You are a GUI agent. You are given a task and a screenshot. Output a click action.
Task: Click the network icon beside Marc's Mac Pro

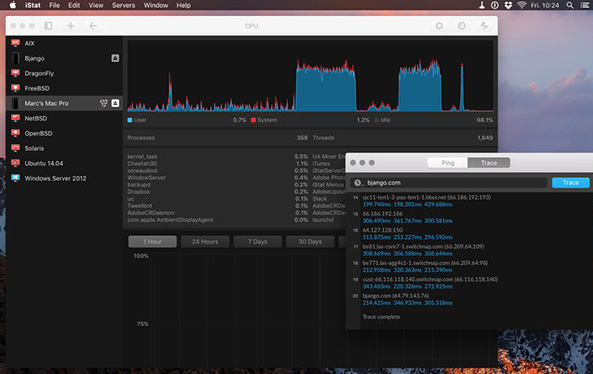click(x=104, y=103)
